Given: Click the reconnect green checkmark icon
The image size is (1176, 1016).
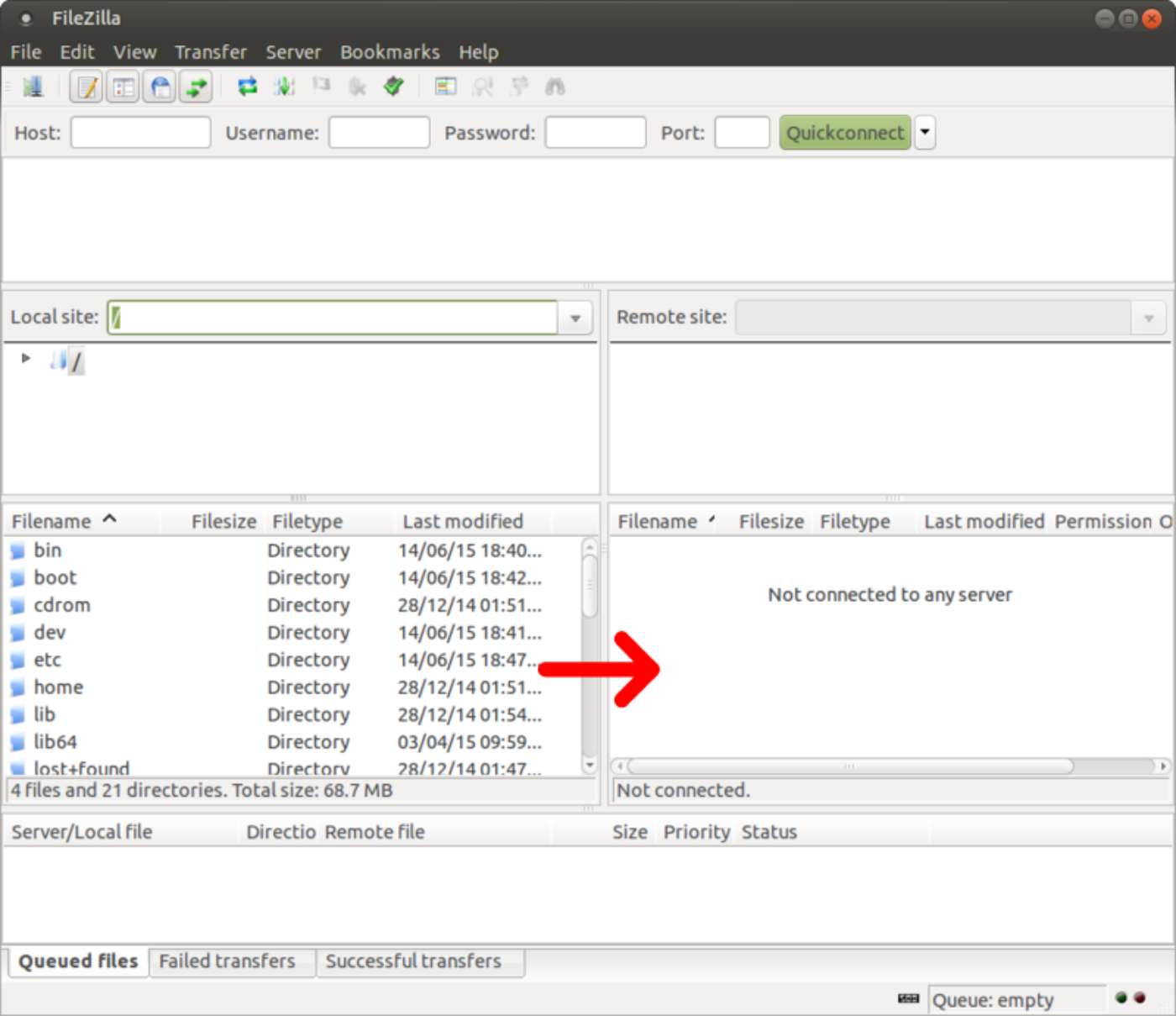Looking at the screenshot, I should pyautogui.click(x=394, y=87).
